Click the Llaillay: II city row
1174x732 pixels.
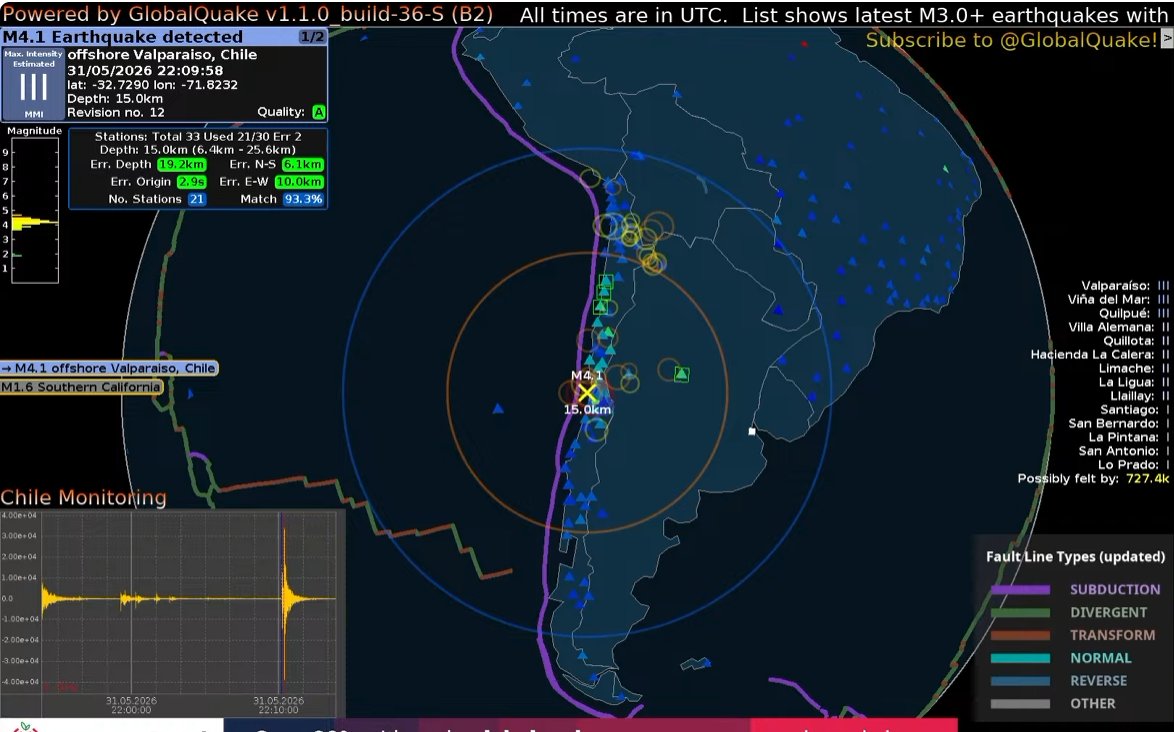(1140, 396)
